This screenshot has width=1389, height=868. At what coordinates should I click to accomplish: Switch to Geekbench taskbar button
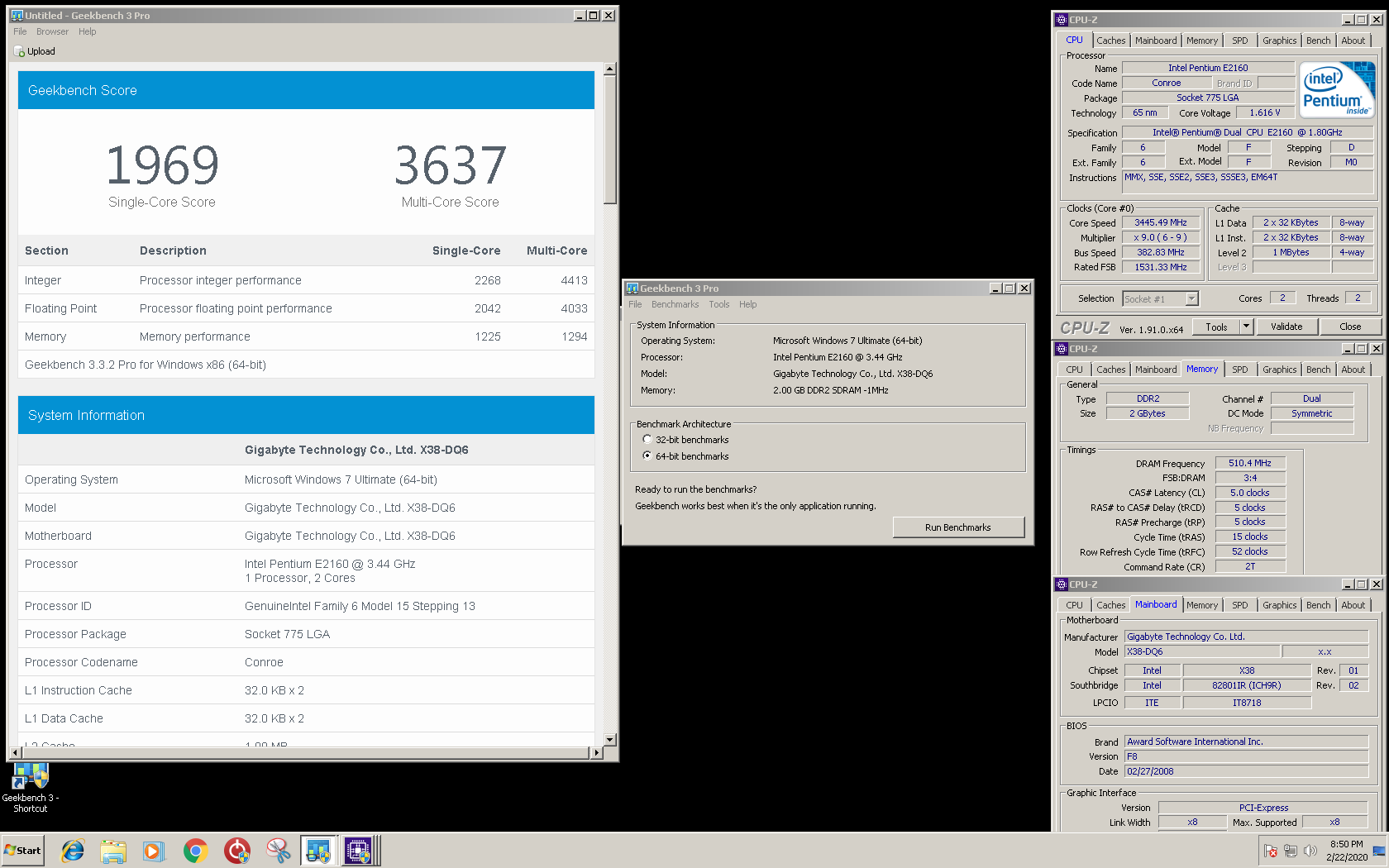click(318, 851)
